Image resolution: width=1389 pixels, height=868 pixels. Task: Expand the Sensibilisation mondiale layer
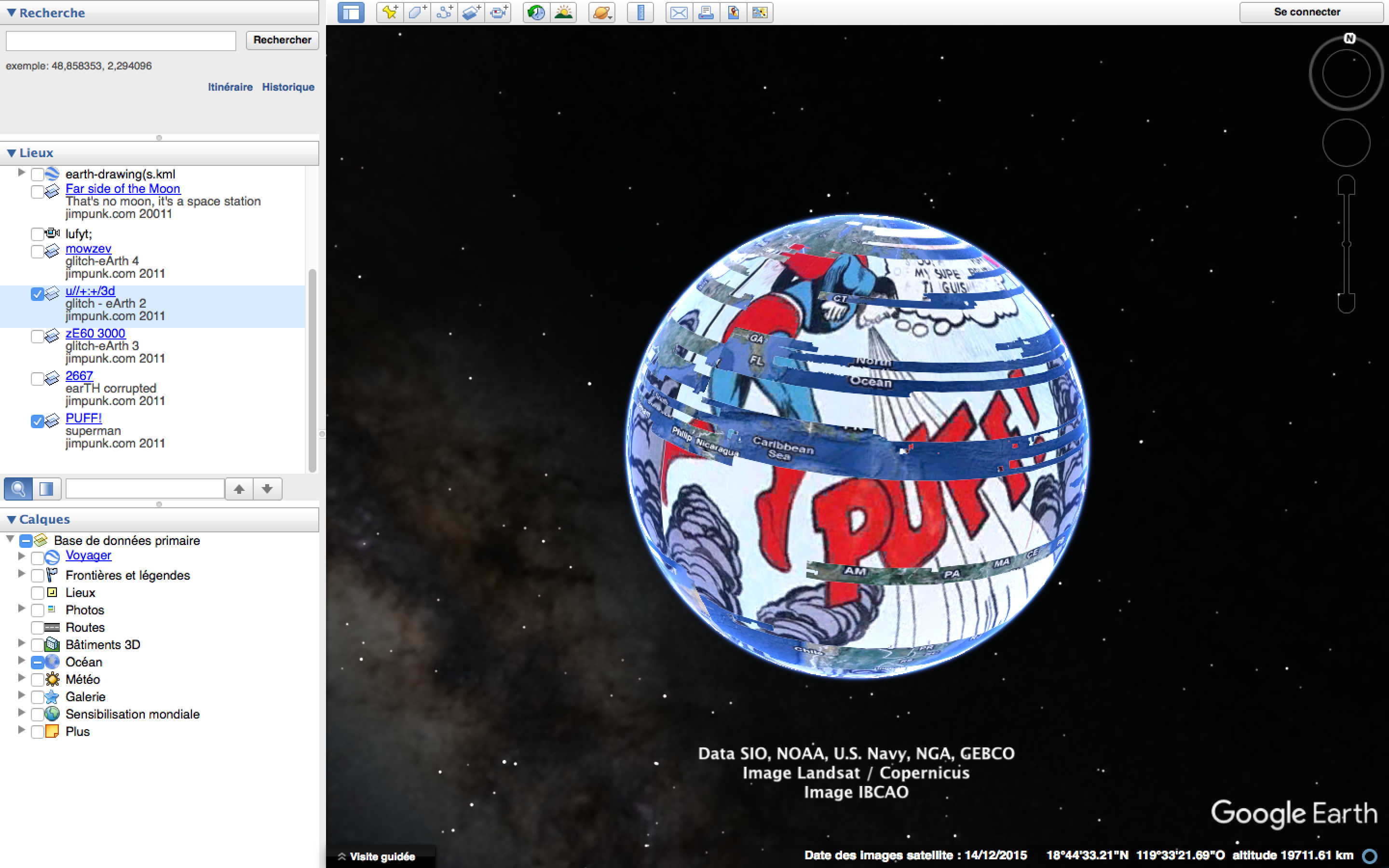(x=21, y=712)
